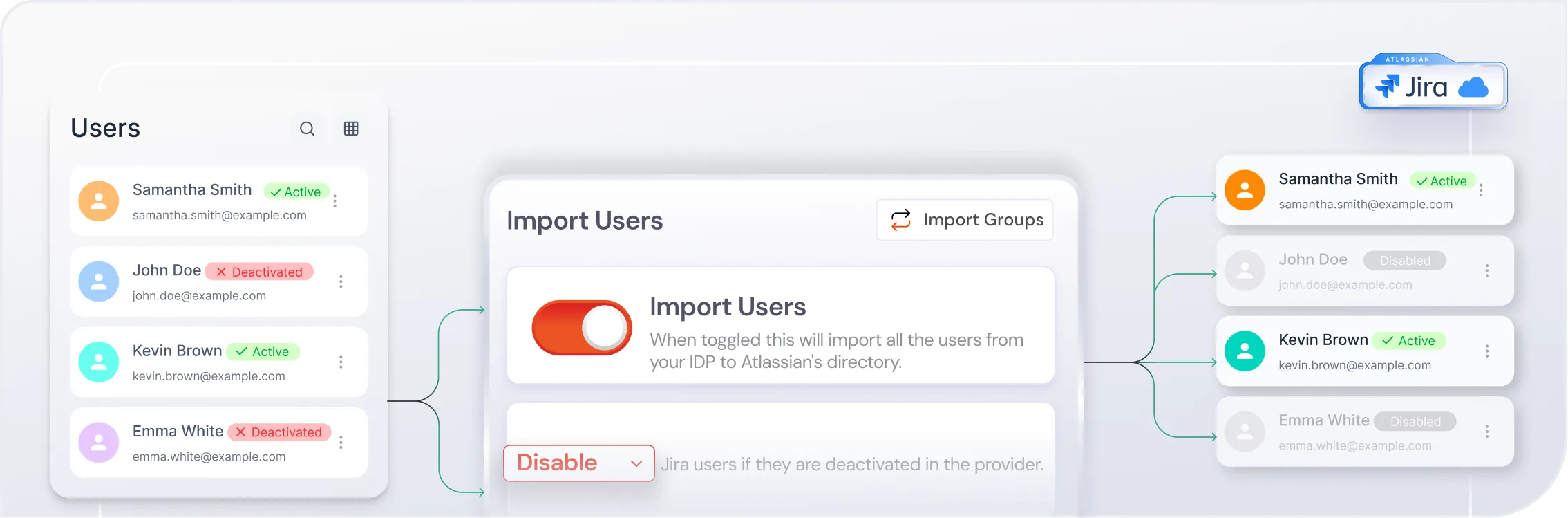Select Samantha Smith's orange avatar in Users list
Screen dimensions: 1568x518
(99, 201)
